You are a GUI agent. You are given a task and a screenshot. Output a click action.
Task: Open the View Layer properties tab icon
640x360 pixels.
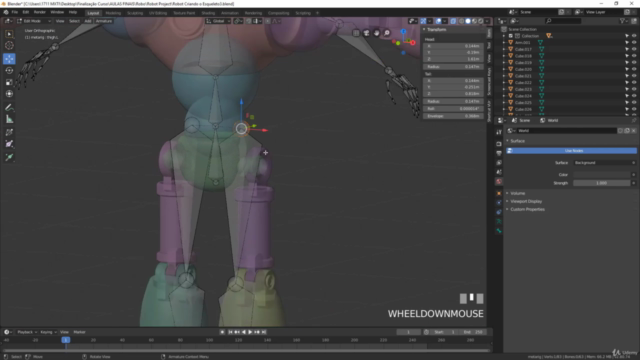click(499, 163)
